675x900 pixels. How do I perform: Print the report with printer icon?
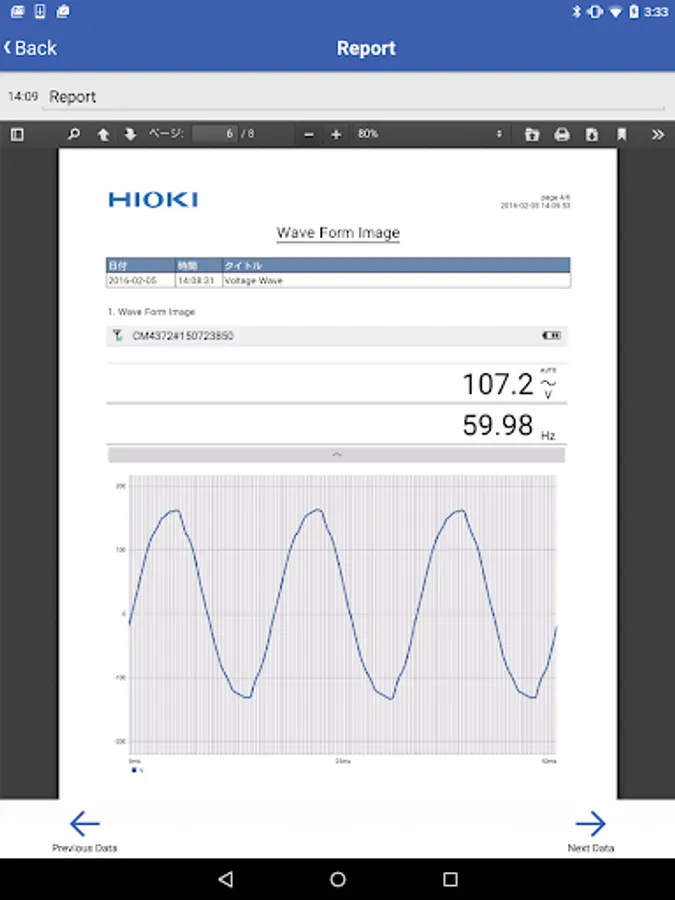(x=562, y=134)
